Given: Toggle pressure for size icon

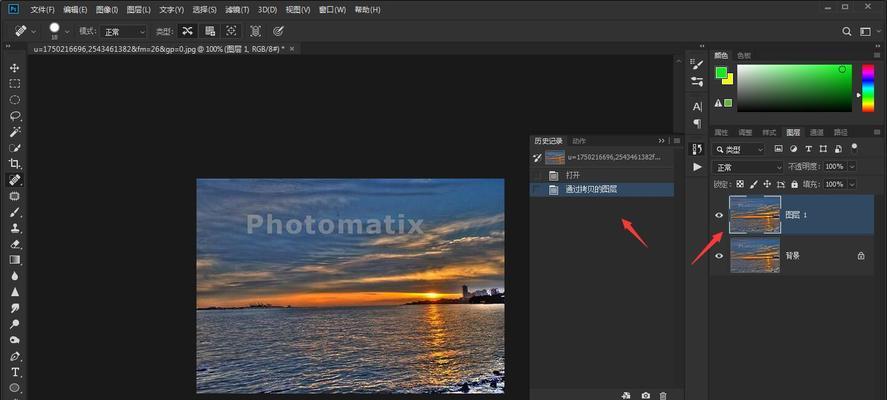Looking at the screenshot, I should point(278,31).
